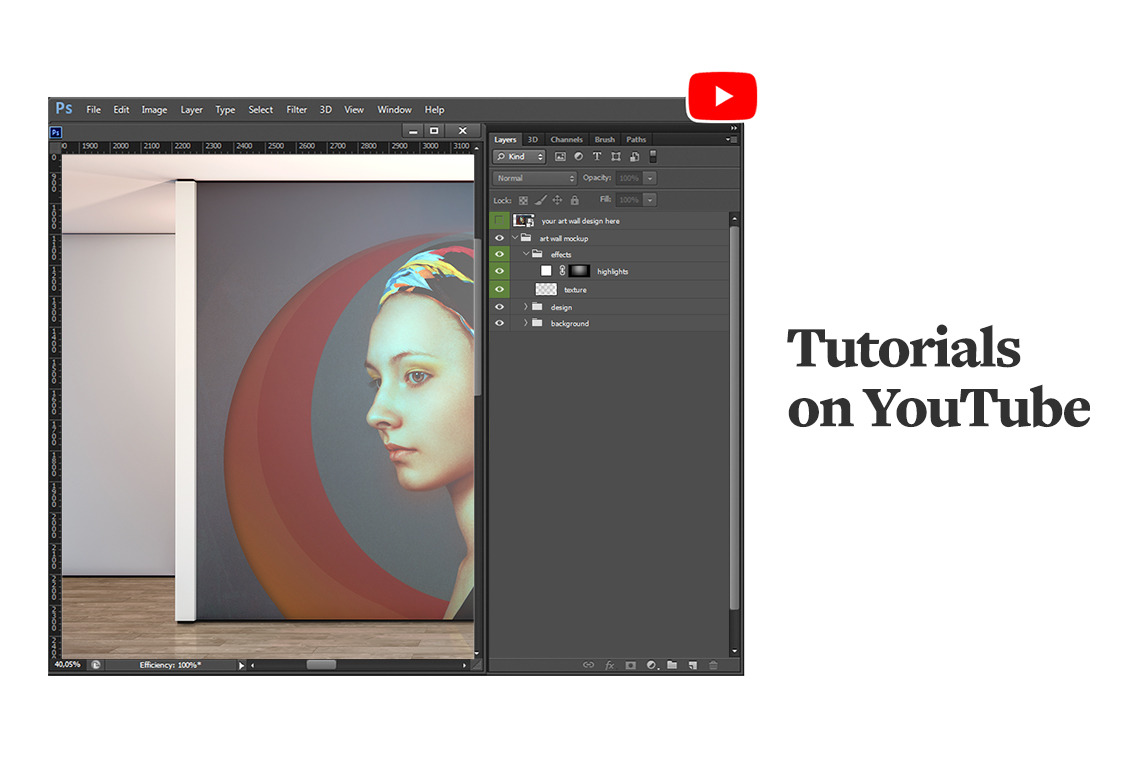Hide the highlights layer

[x=499, y=271]
